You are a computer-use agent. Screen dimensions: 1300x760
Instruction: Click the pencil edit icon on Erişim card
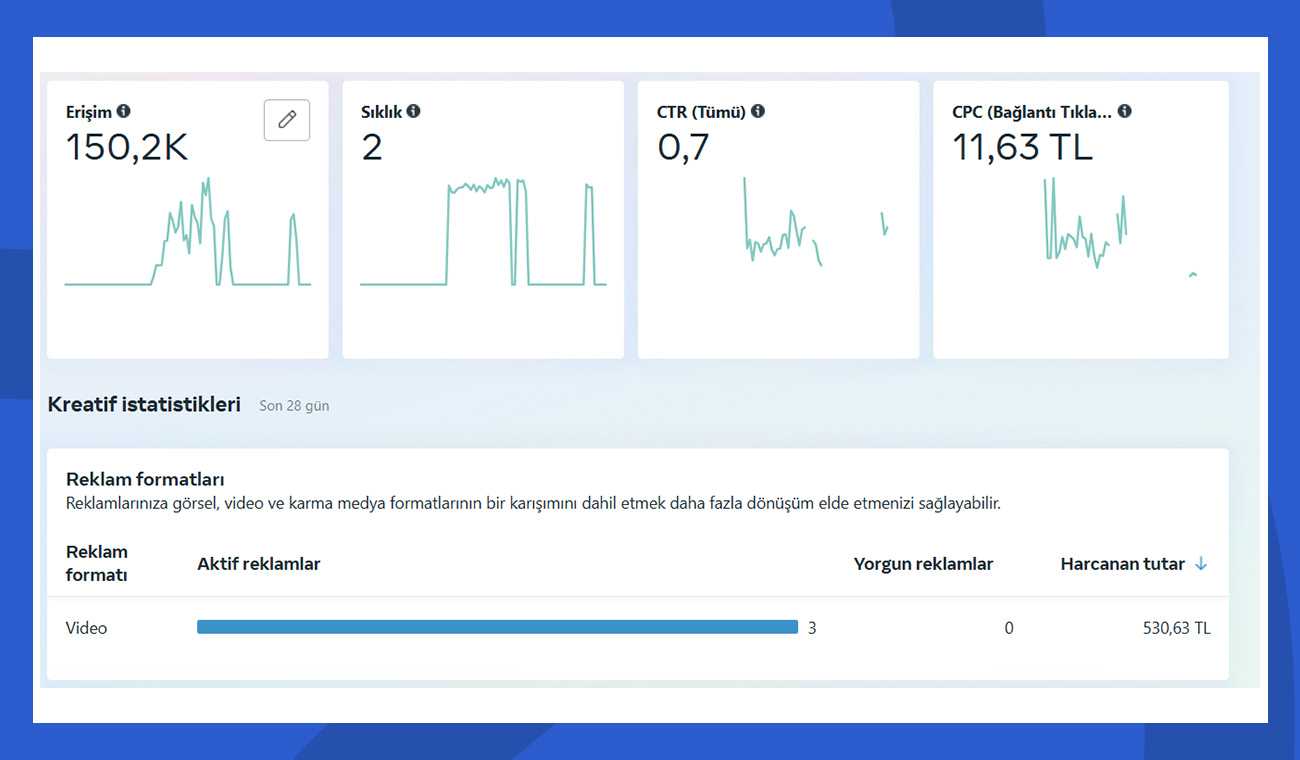[287, 120]
